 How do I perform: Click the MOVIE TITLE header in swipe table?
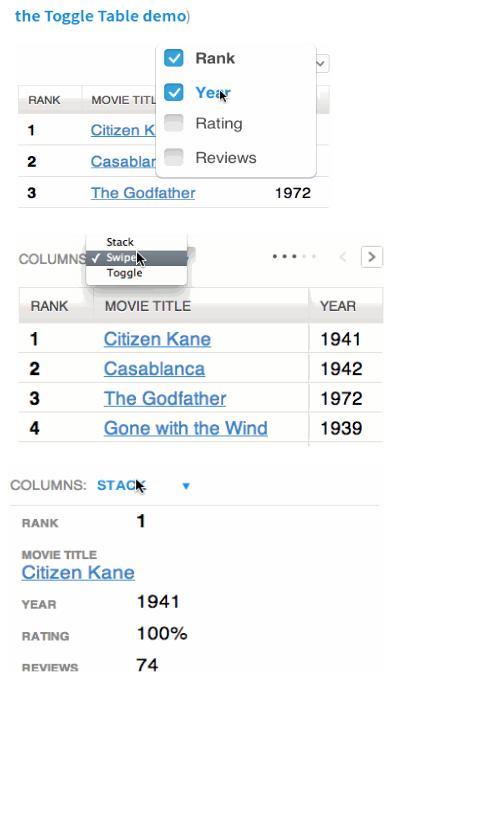click(148, 306)
